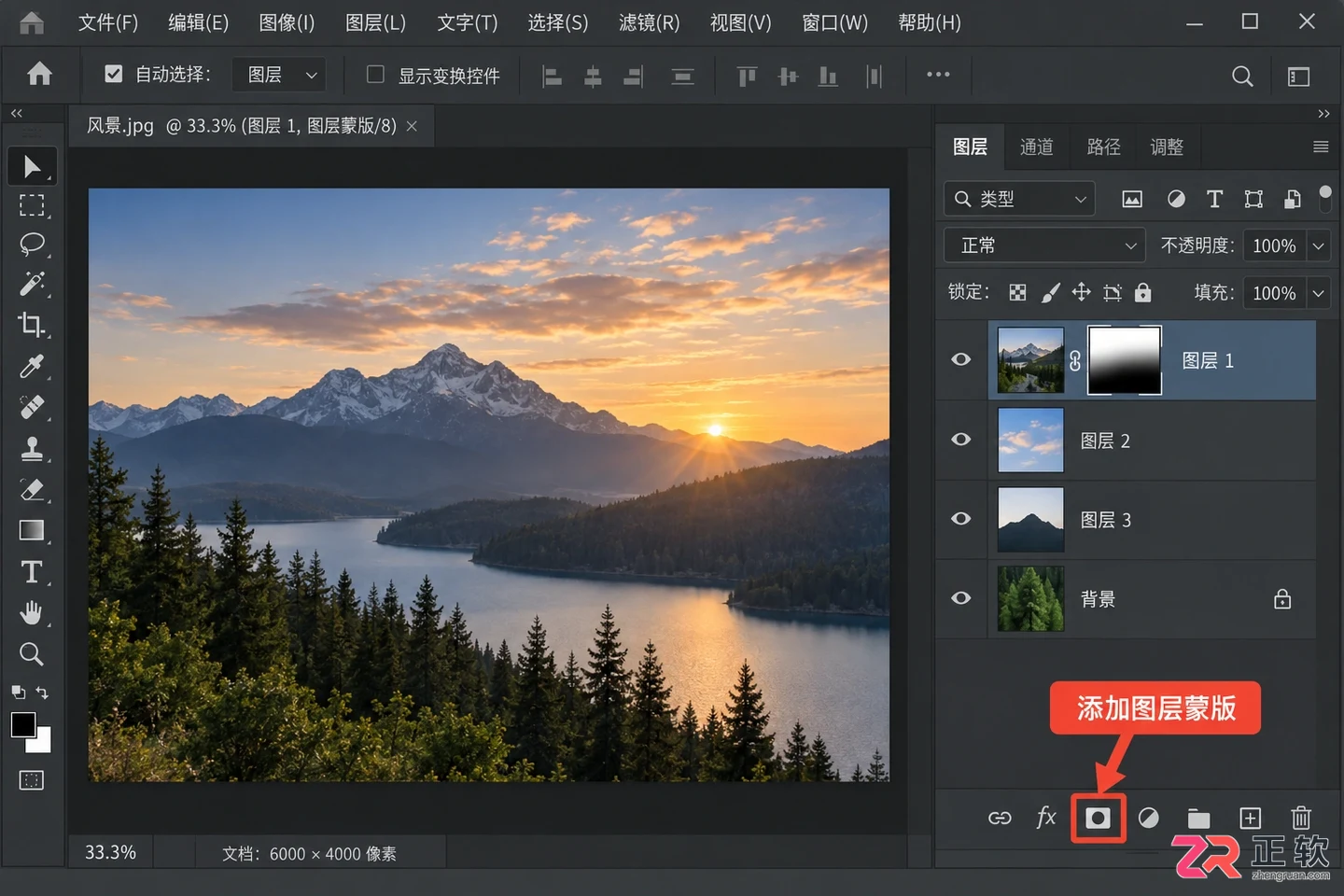Swap foreground and background colors
Viewport: 1344px width, 896px height.
coord(42,693)
